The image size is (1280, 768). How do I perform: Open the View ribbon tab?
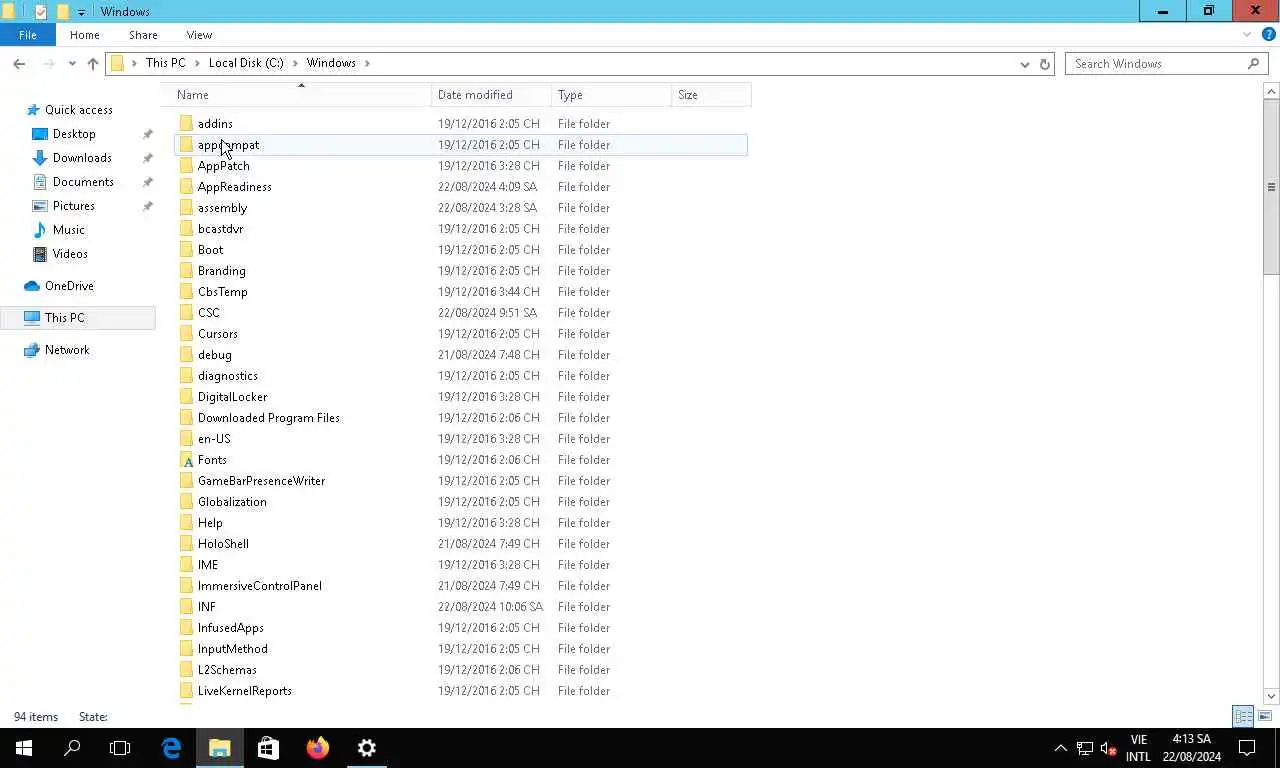(199, 35)
